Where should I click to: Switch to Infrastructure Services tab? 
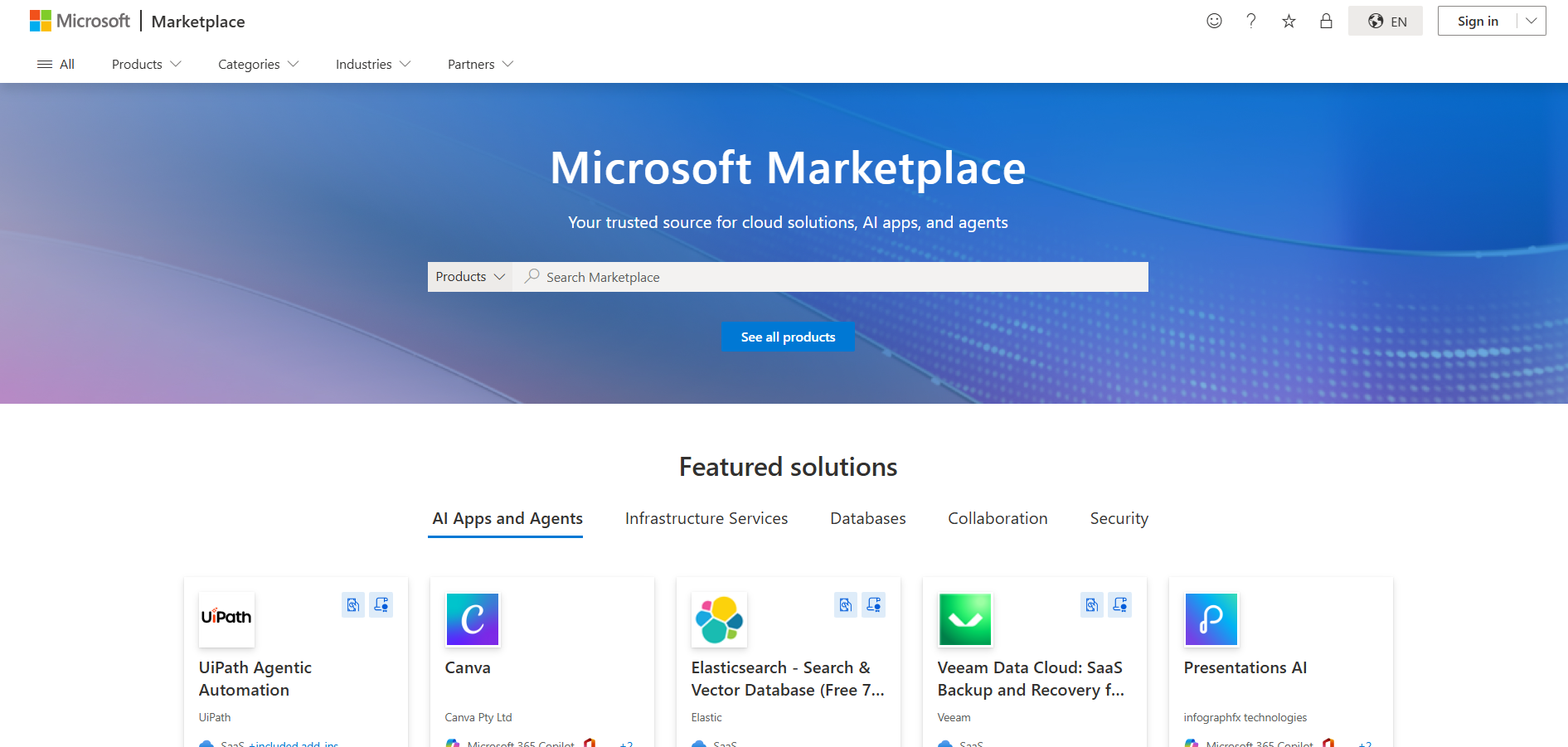click(706, 518)
